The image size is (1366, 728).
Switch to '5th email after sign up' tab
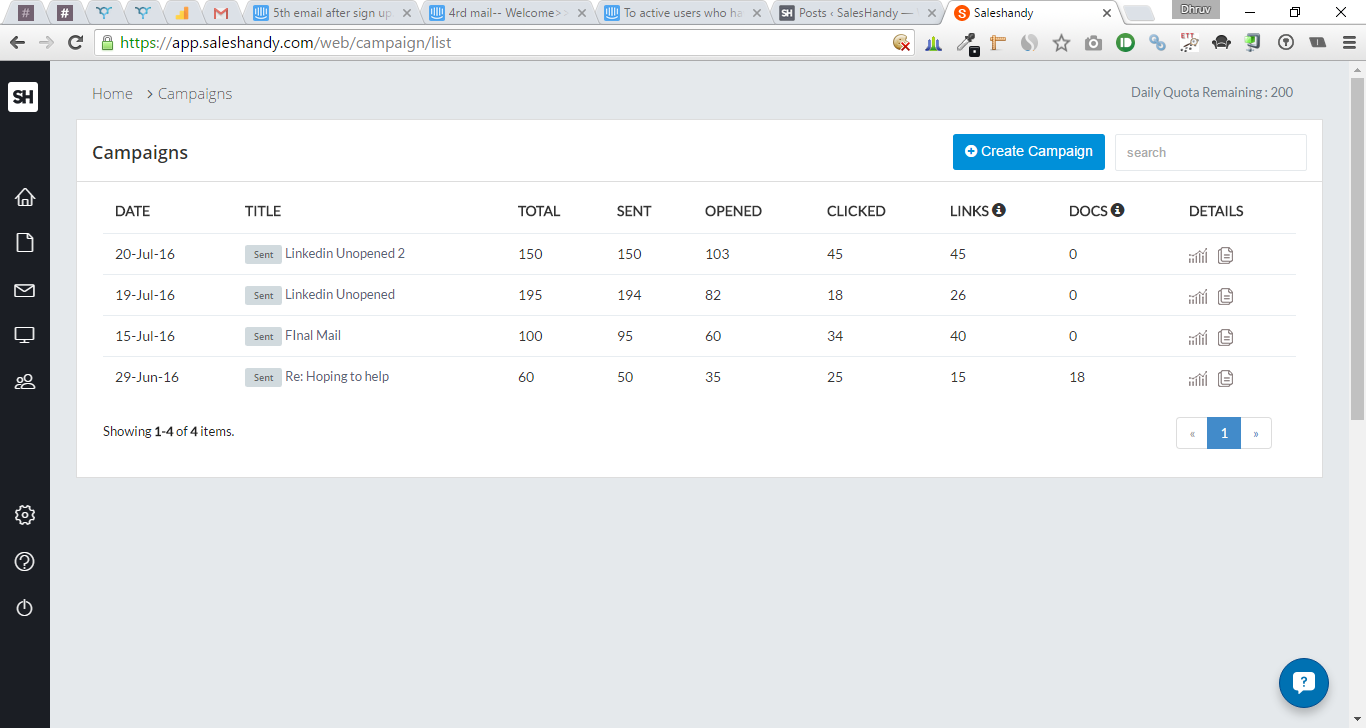click(x=331, y=13)
